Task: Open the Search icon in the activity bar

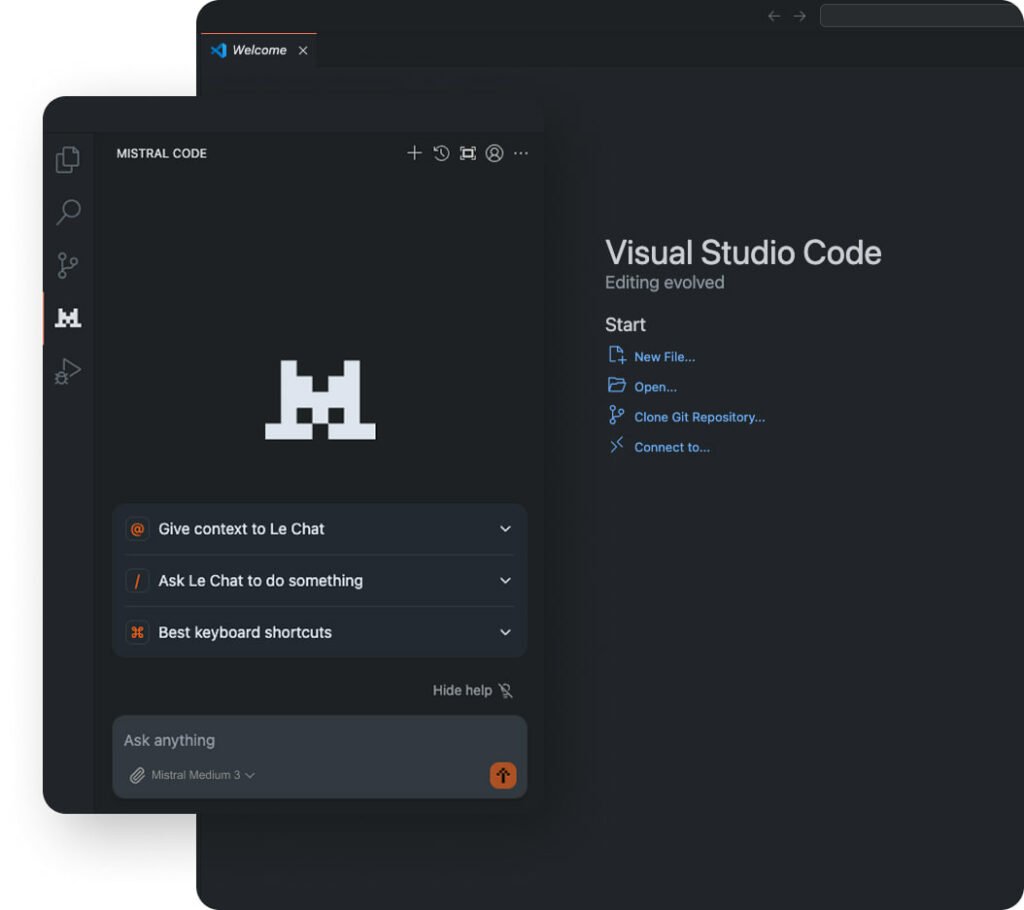Action: (x=67, y=212)
